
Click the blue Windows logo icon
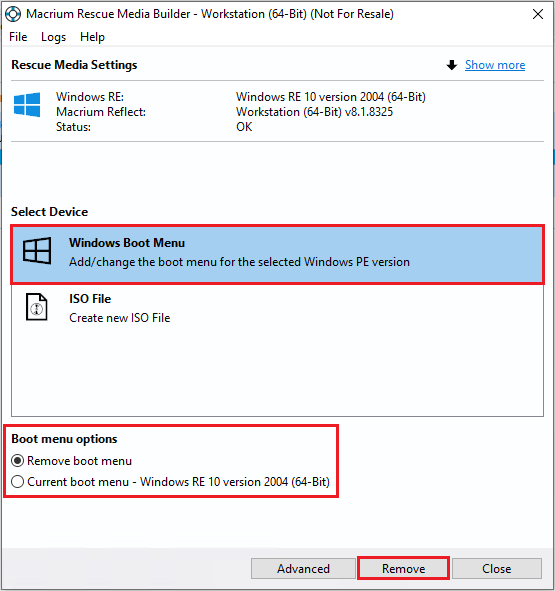[x=27, y=104]
